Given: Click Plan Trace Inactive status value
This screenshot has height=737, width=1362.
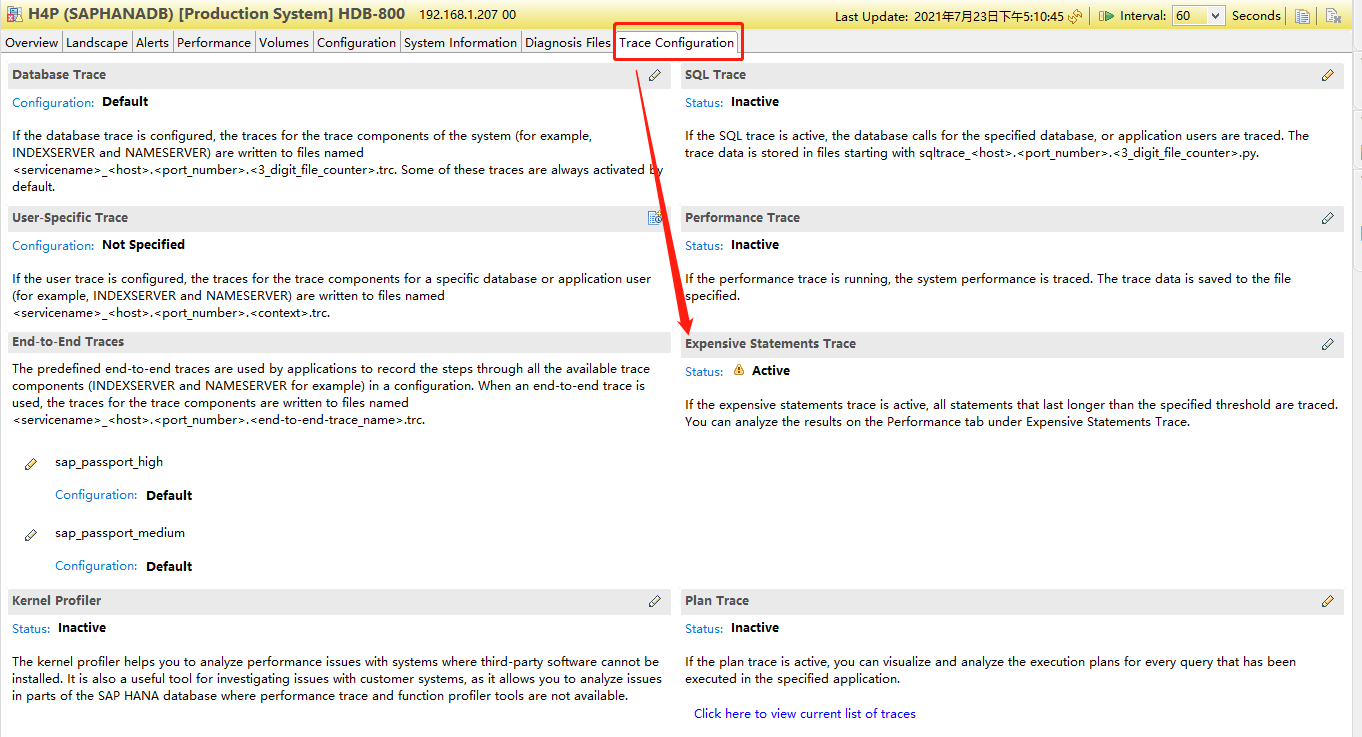Looking at the screenshot, I should pos(755,628).
